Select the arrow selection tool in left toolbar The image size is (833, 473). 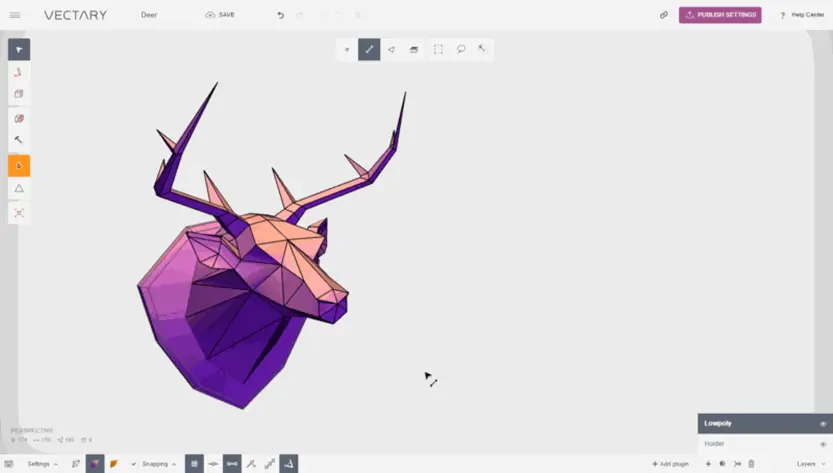(19, 49)
